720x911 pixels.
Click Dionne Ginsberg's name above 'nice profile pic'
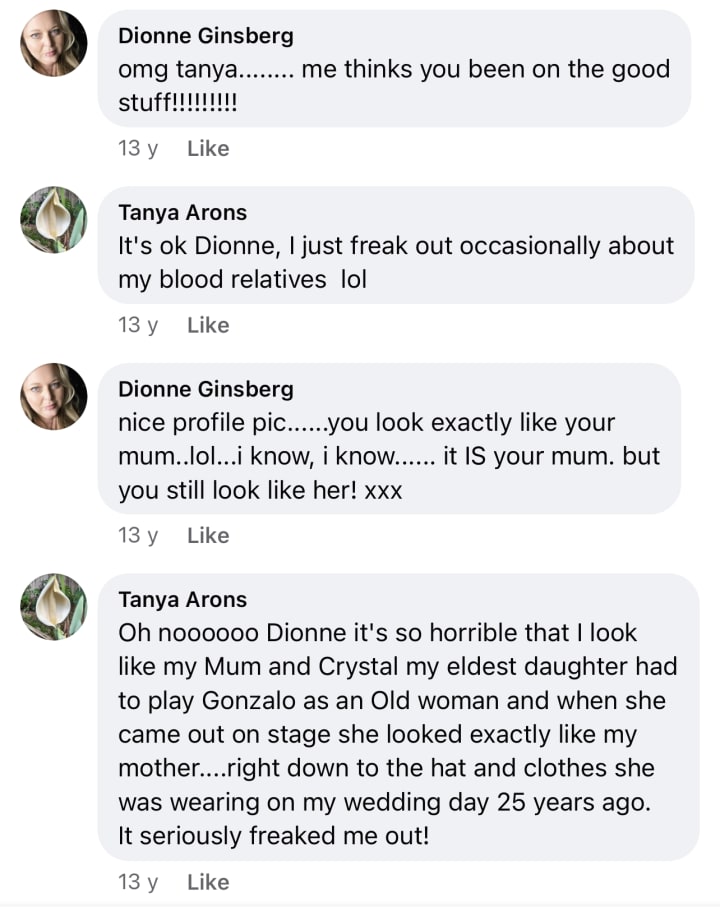tap(206, 388)
